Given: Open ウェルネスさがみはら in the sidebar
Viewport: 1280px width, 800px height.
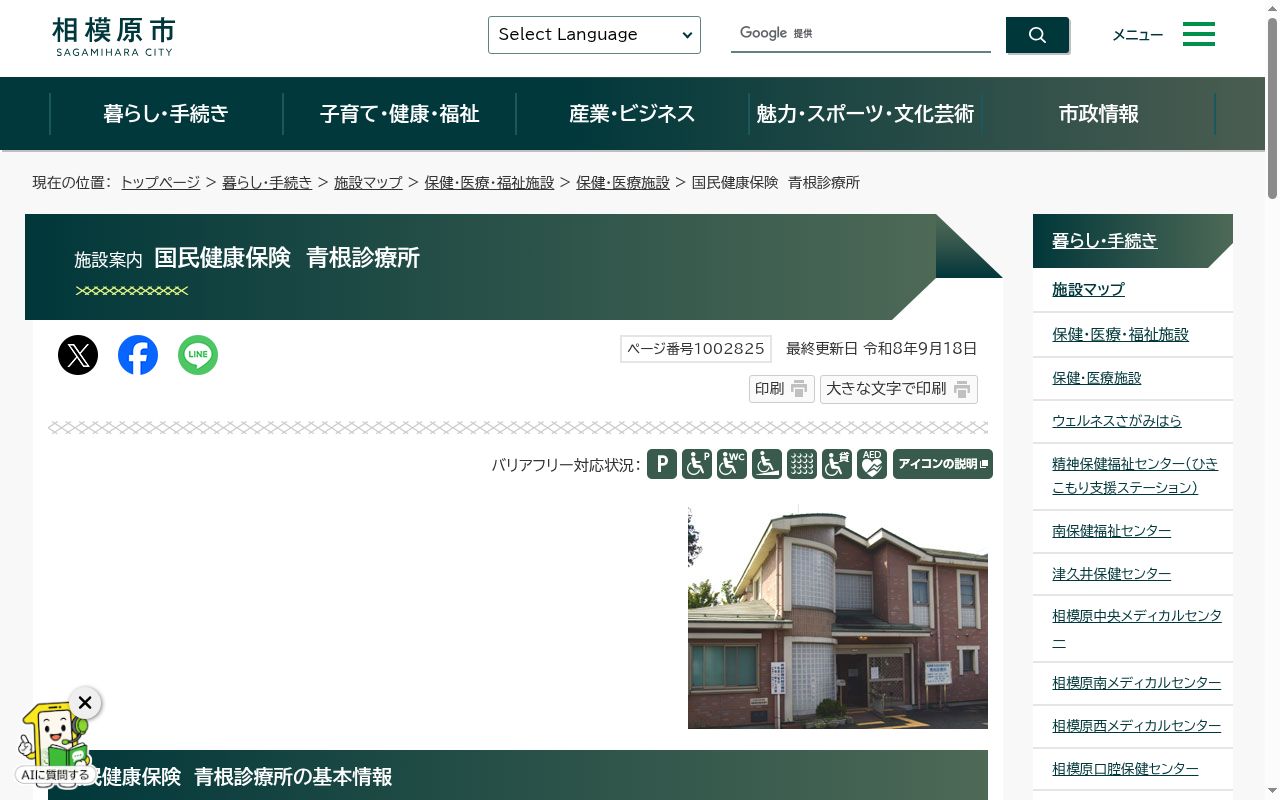Looking at the screenshot, I should (1117, 421).
